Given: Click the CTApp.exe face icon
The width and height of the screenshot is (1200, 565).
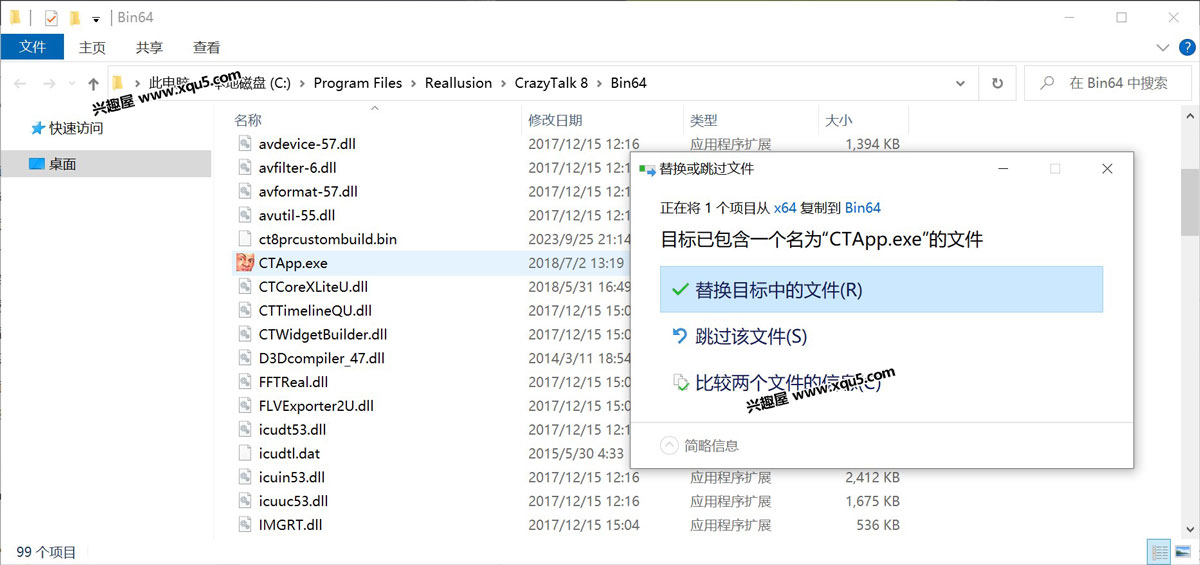Looking at the screenshot, I should pos(245,263).
